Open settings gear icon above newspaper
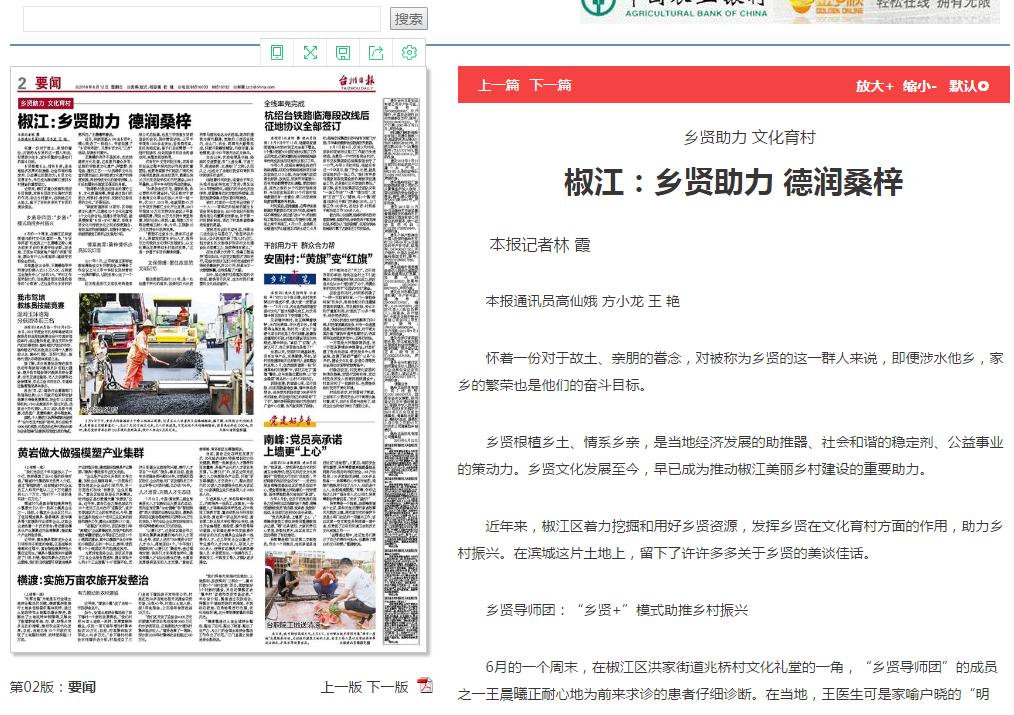 tap(409, 53)
